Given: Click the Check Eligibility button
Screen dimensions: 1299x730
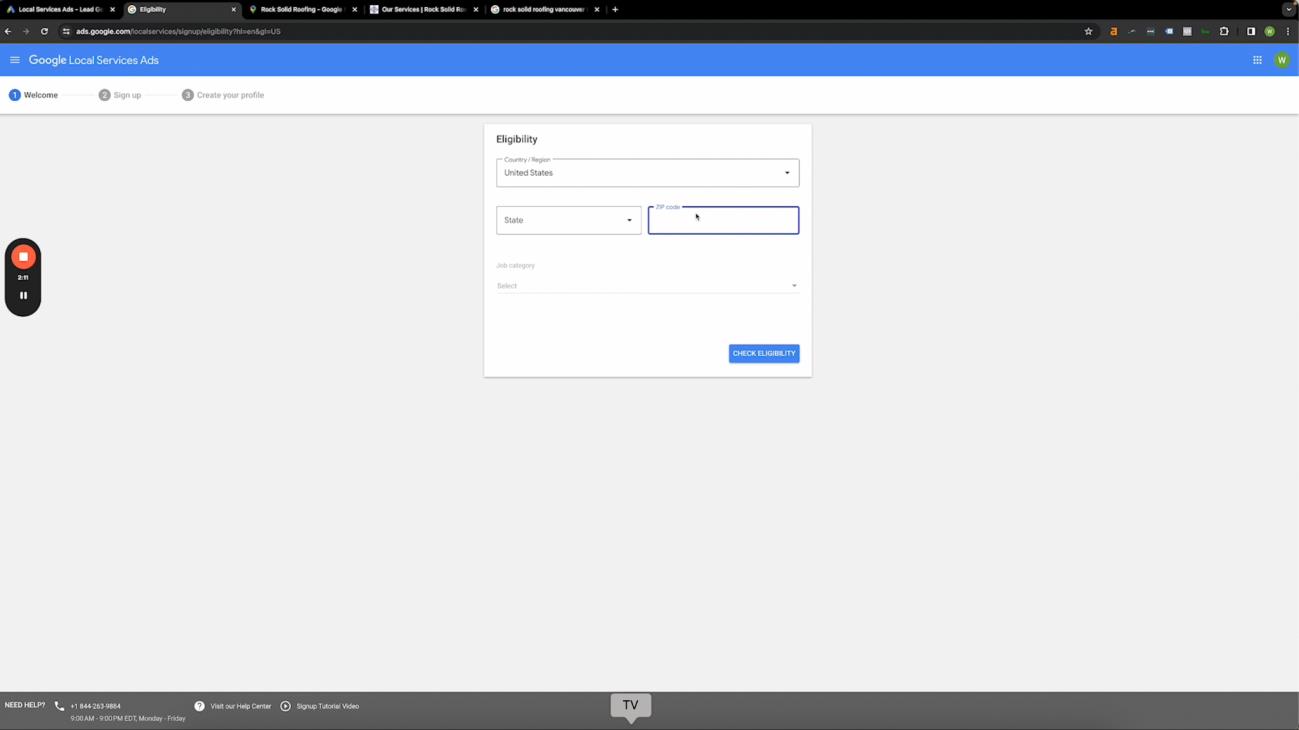Looking at the screenshot, I should pyautogui.click(x=764, y=353).
